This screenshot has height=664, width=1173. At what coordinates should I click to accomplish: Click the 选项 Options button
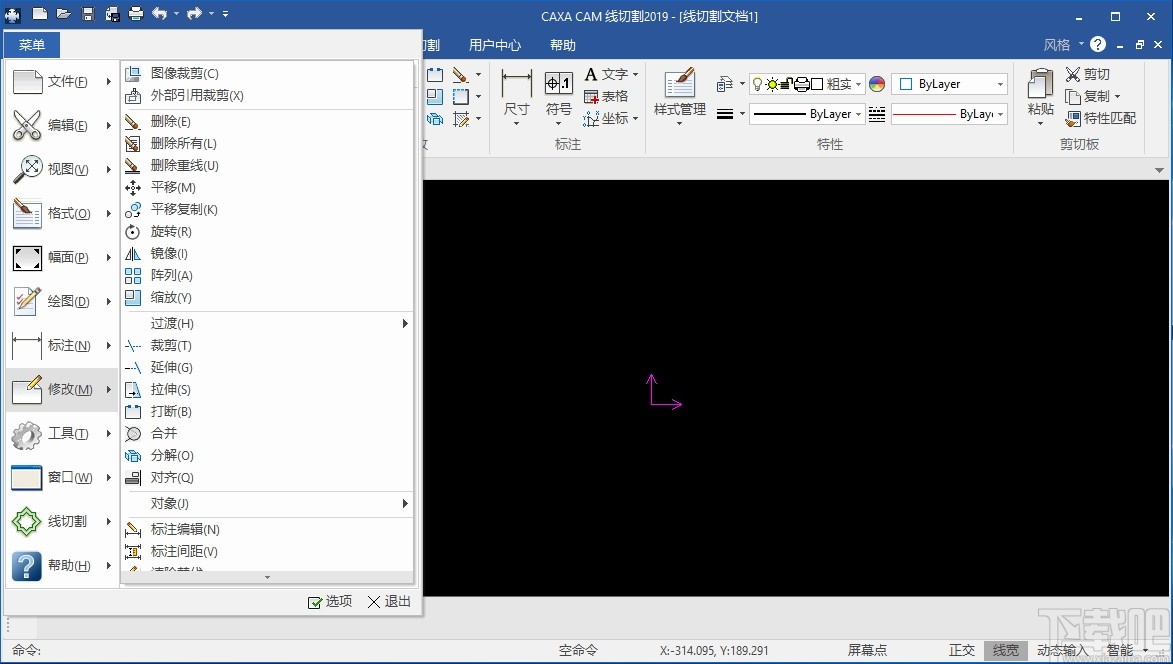[330, 601]
